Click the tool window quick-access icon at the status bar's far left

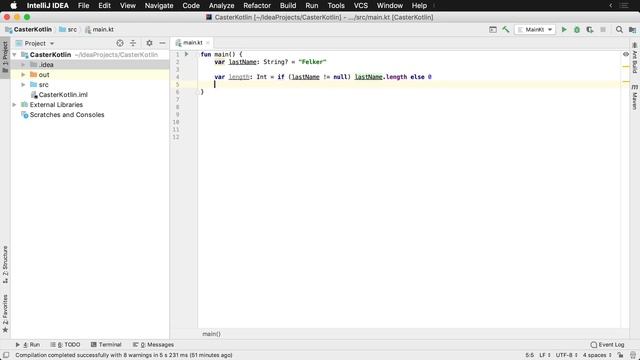(6, 355)
